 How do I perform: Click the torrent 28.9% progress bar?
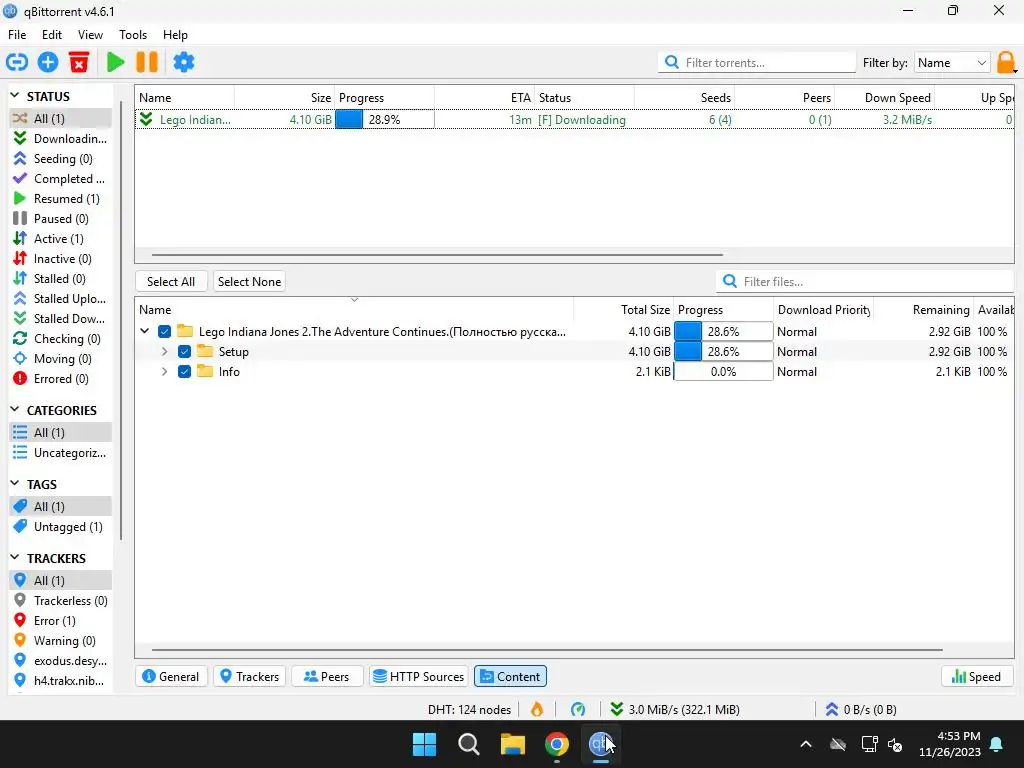click(x=385, y=120)
